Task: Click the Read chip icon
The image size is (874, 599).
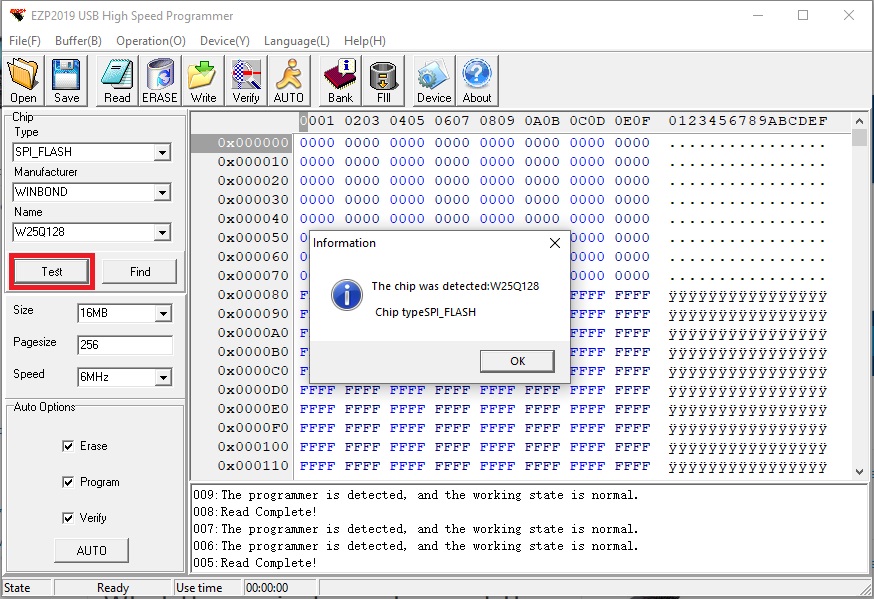Action: coord(116,80)
